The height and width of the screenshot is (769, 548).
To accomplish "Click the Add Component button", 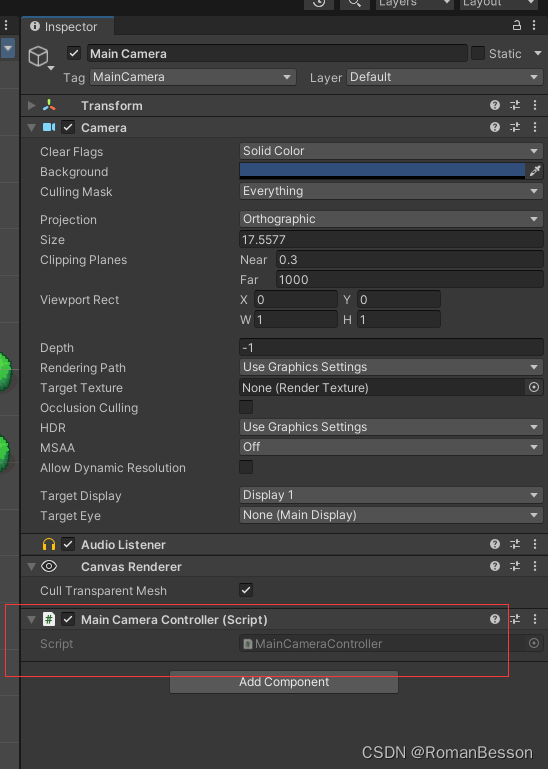I will [284, 682].
